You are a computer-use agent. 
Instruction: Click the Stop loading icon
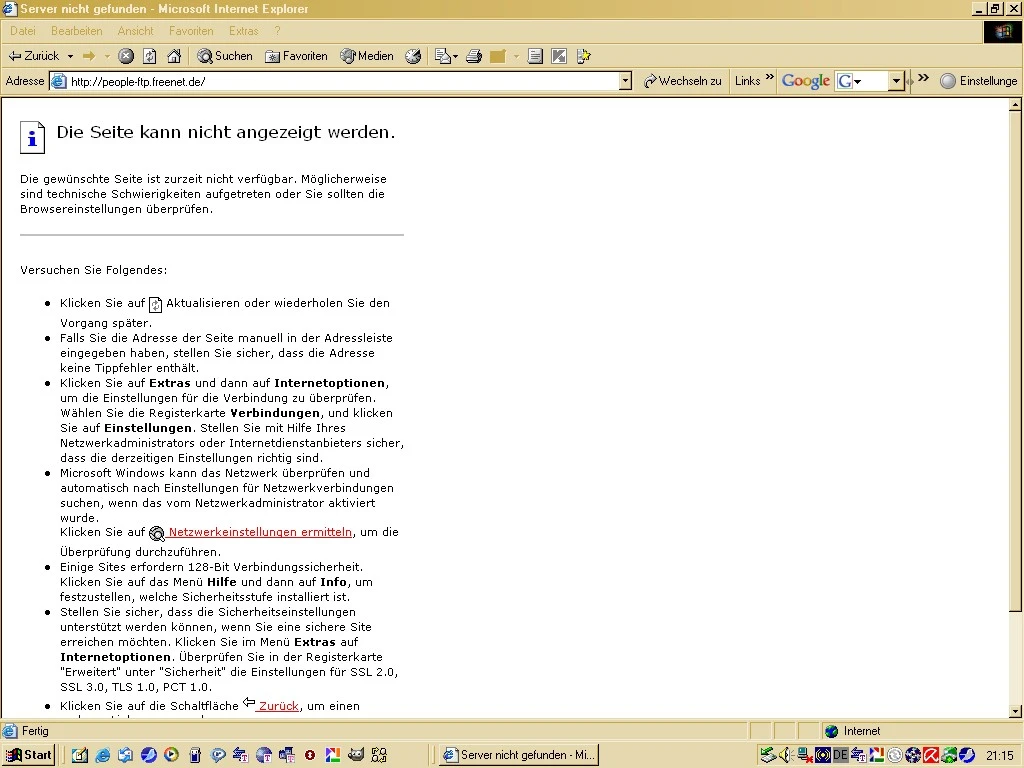point(126,56)
